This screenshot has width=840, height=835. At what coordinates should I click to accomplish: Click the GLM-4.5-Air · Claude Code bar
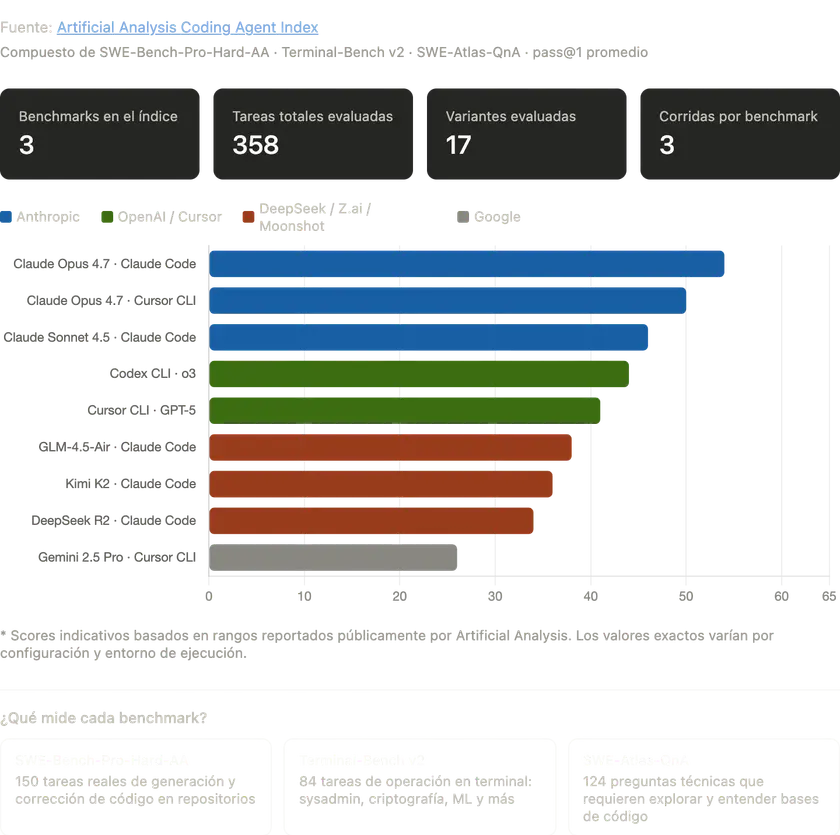click(x=391, y=447)
